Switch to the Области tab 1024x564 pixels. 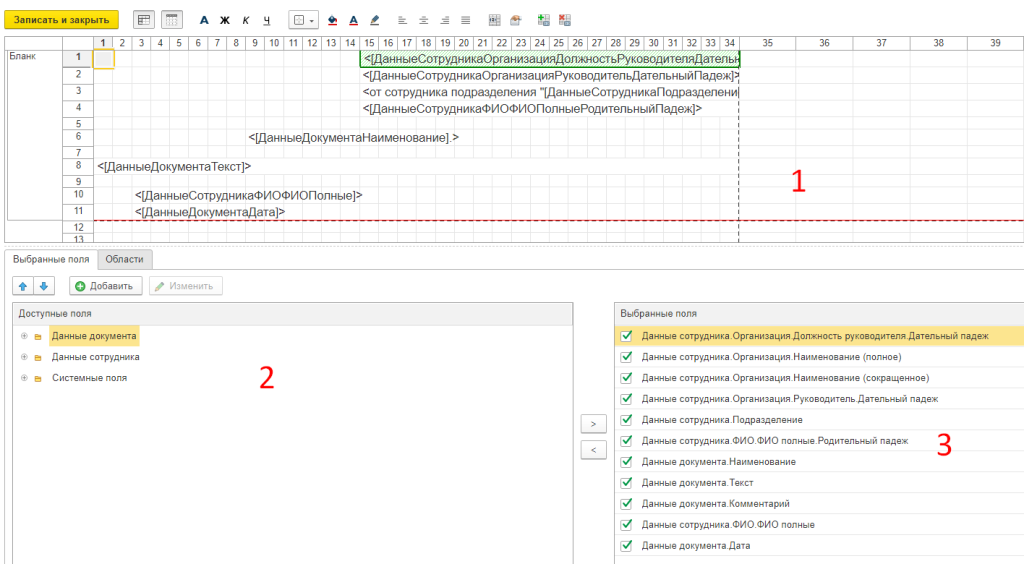(125, 259)
